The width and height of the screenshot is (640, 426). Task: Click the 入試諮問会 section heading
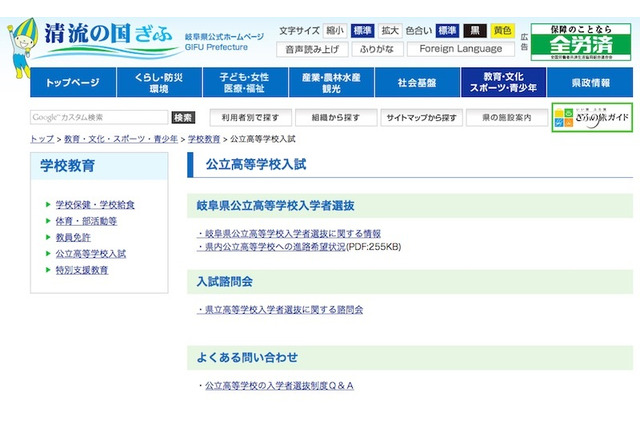(224, 282)
